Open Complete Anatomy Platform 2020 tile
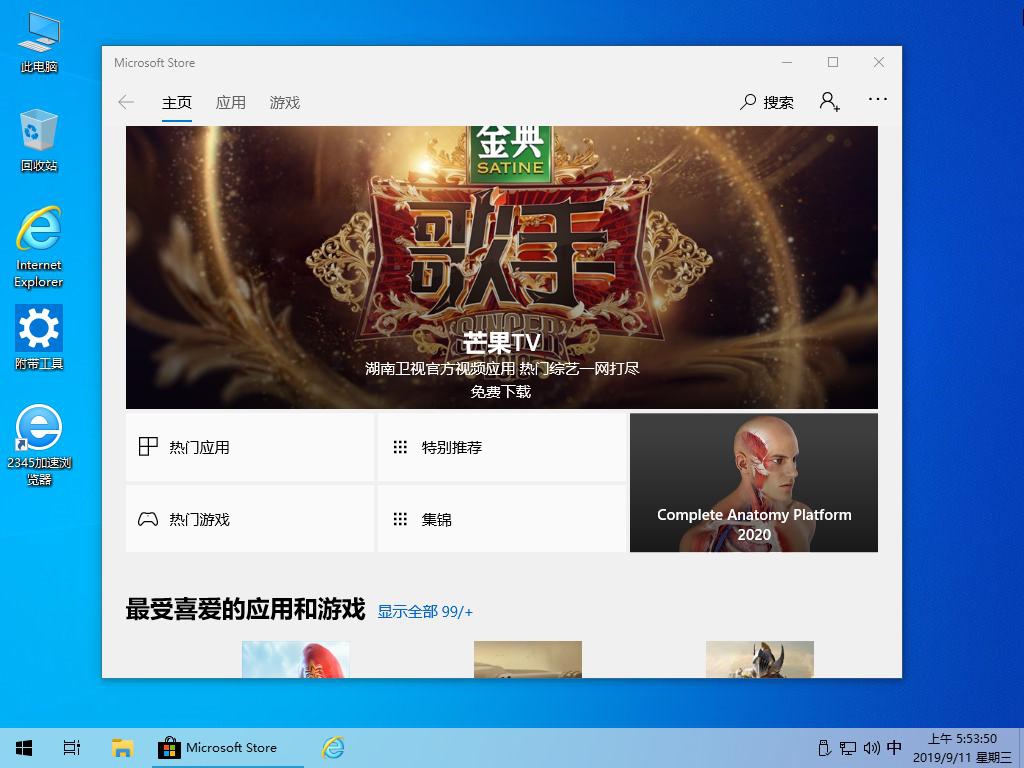Image resolution: width=1024 pixels, height=768 pixels. (x=754, y=483)
